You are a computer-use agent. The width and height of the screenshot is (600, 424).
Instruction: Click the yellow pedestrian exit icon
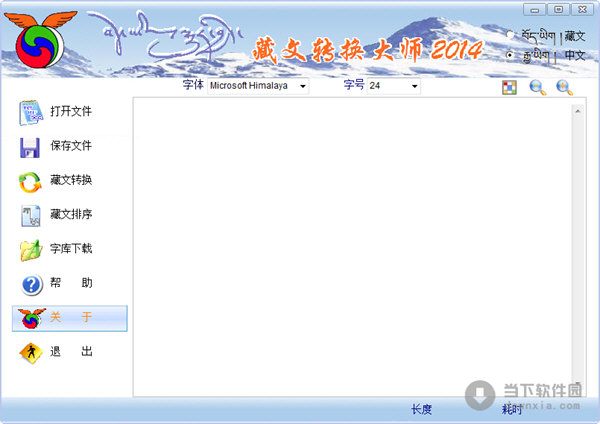[x=31, y=353]
